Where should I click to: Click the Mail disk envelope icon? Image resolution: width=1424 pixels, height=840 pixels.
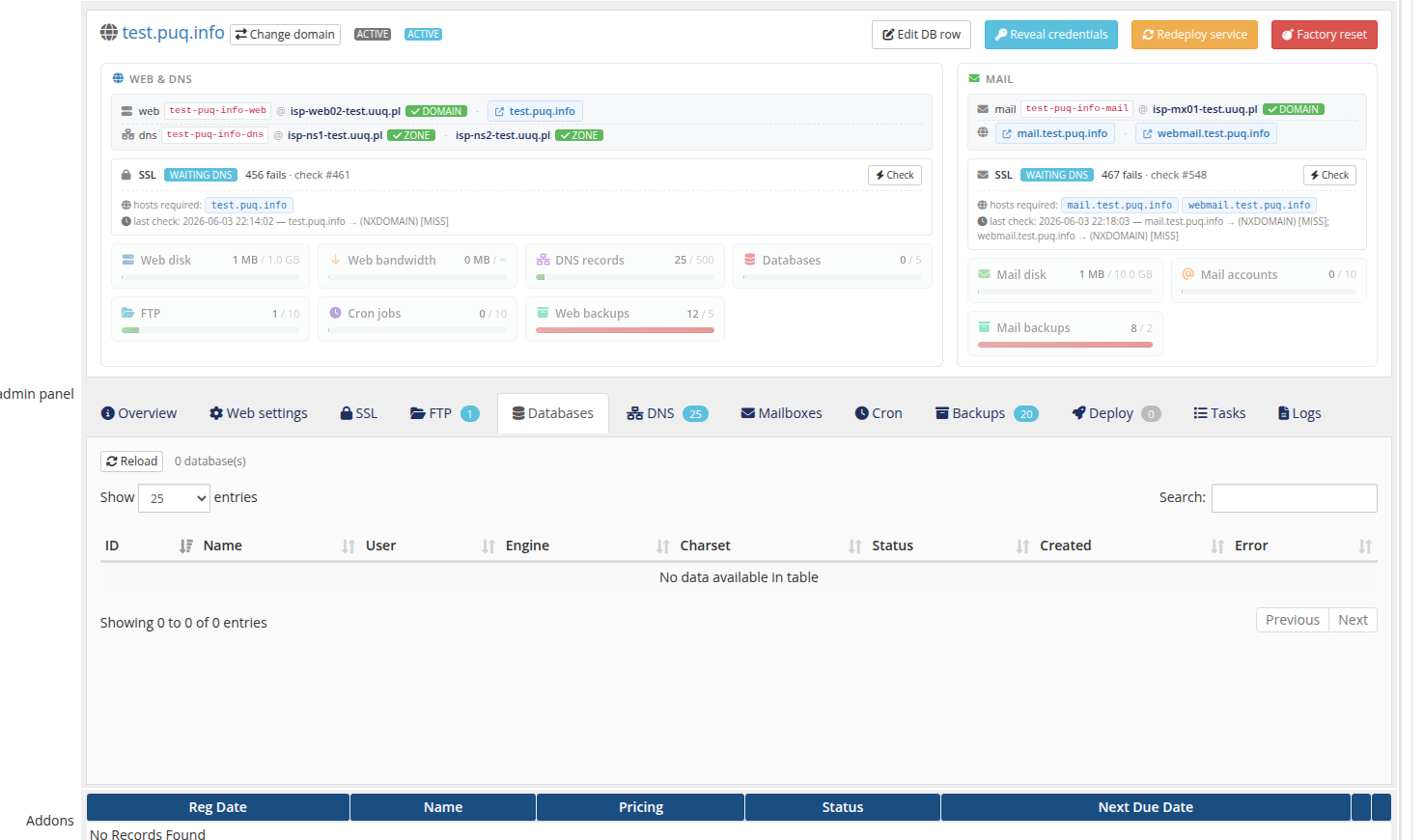984,274
